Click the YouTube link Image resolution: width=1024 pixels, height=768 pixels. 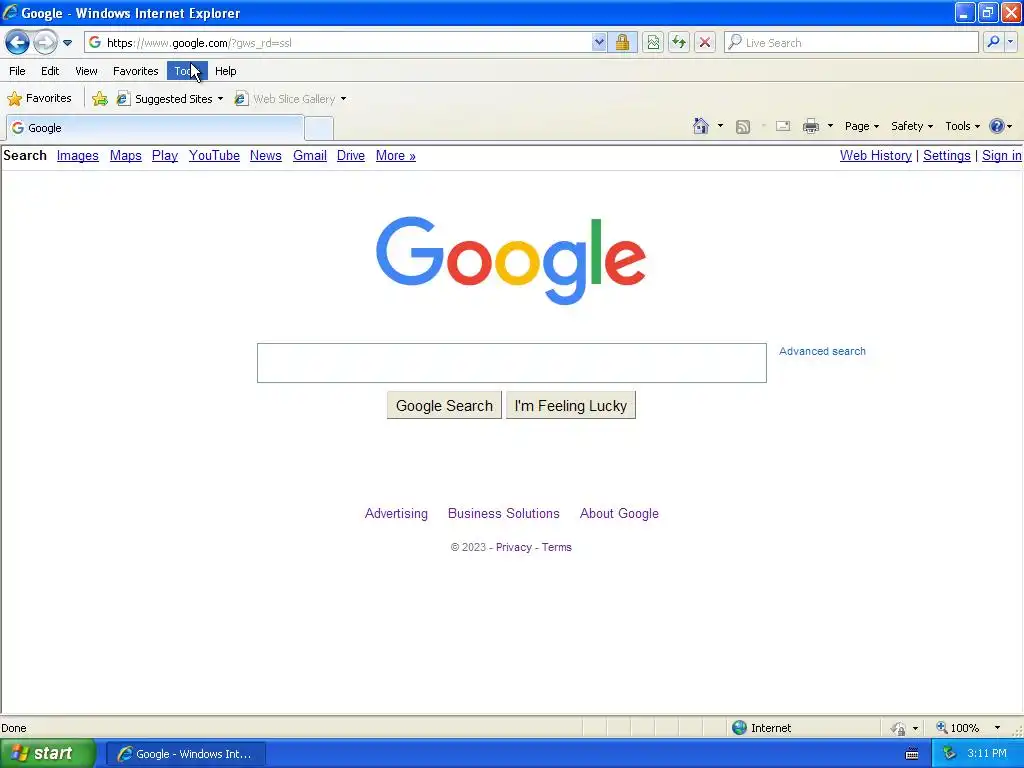point(214,155)
